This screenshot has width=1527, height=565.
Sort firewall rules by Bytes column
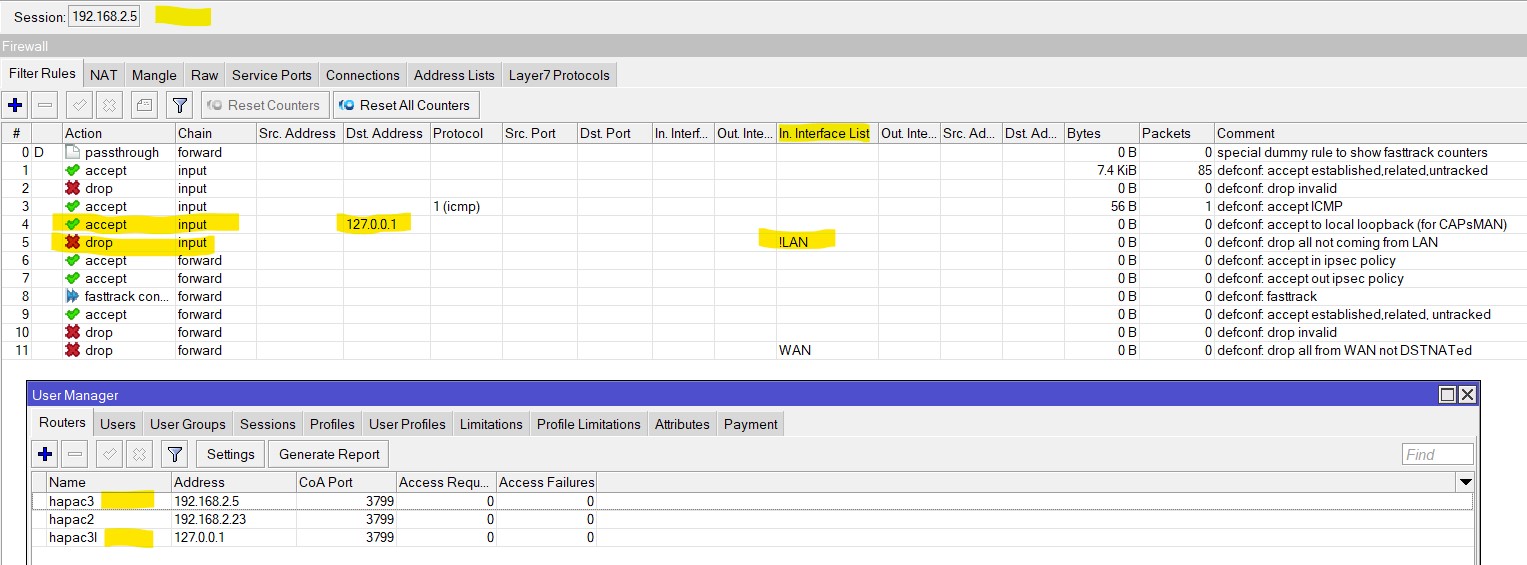point(1101,133)
